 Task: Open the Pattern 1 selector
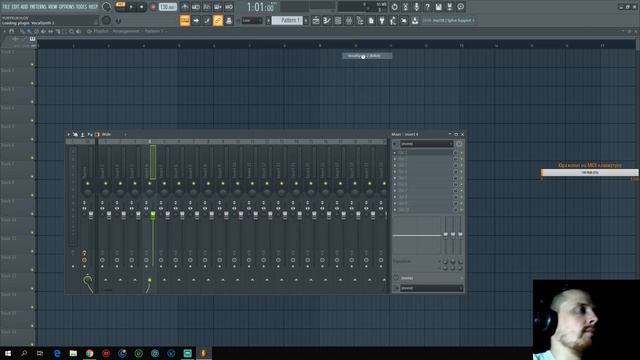(287, 20)
